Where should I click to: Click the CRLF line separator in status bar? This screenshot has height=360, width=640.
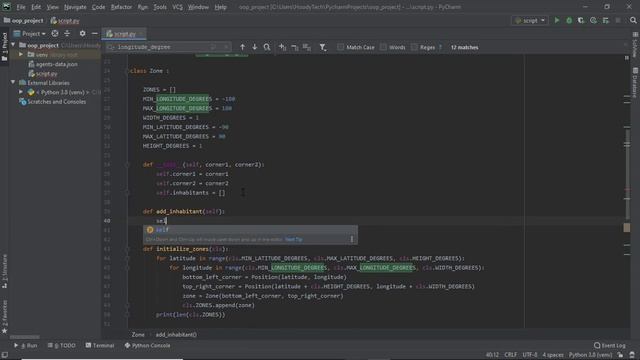click(511, 355)
